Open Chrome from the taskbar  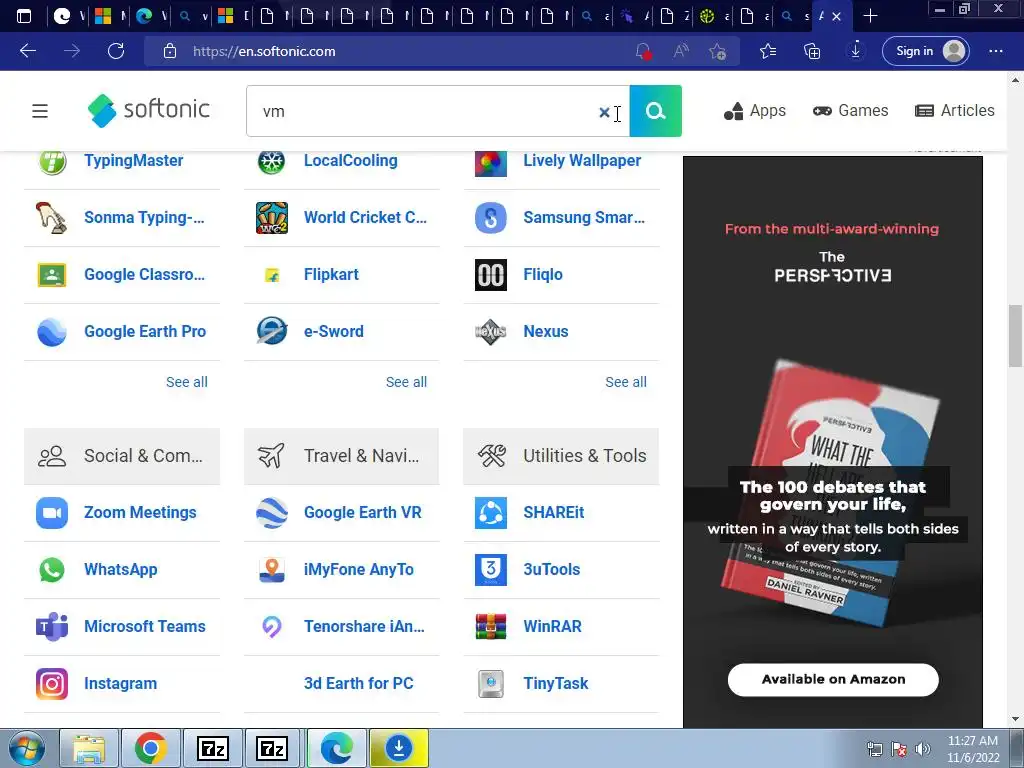[150, 748]
